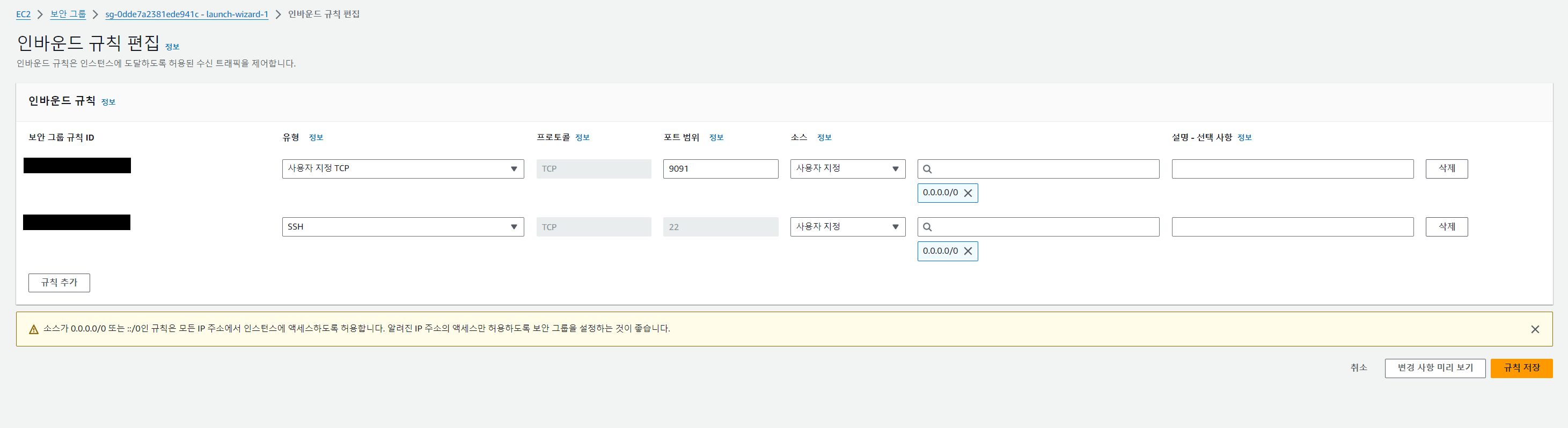Click 규칙 추가 button
The image size is (1568, 428).
coord(59,283)
